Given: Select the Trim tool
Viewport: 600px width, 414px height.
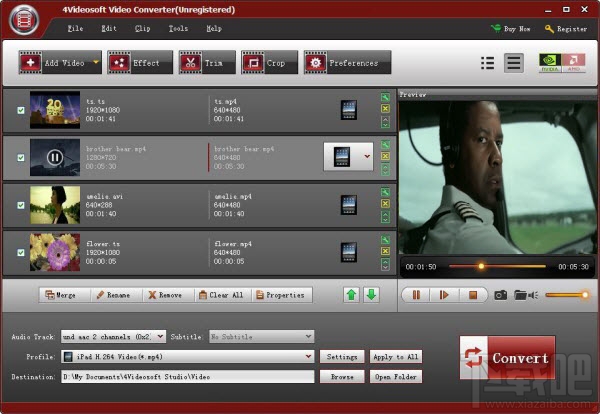Looking at the screenshot, I should click(207, 62).
